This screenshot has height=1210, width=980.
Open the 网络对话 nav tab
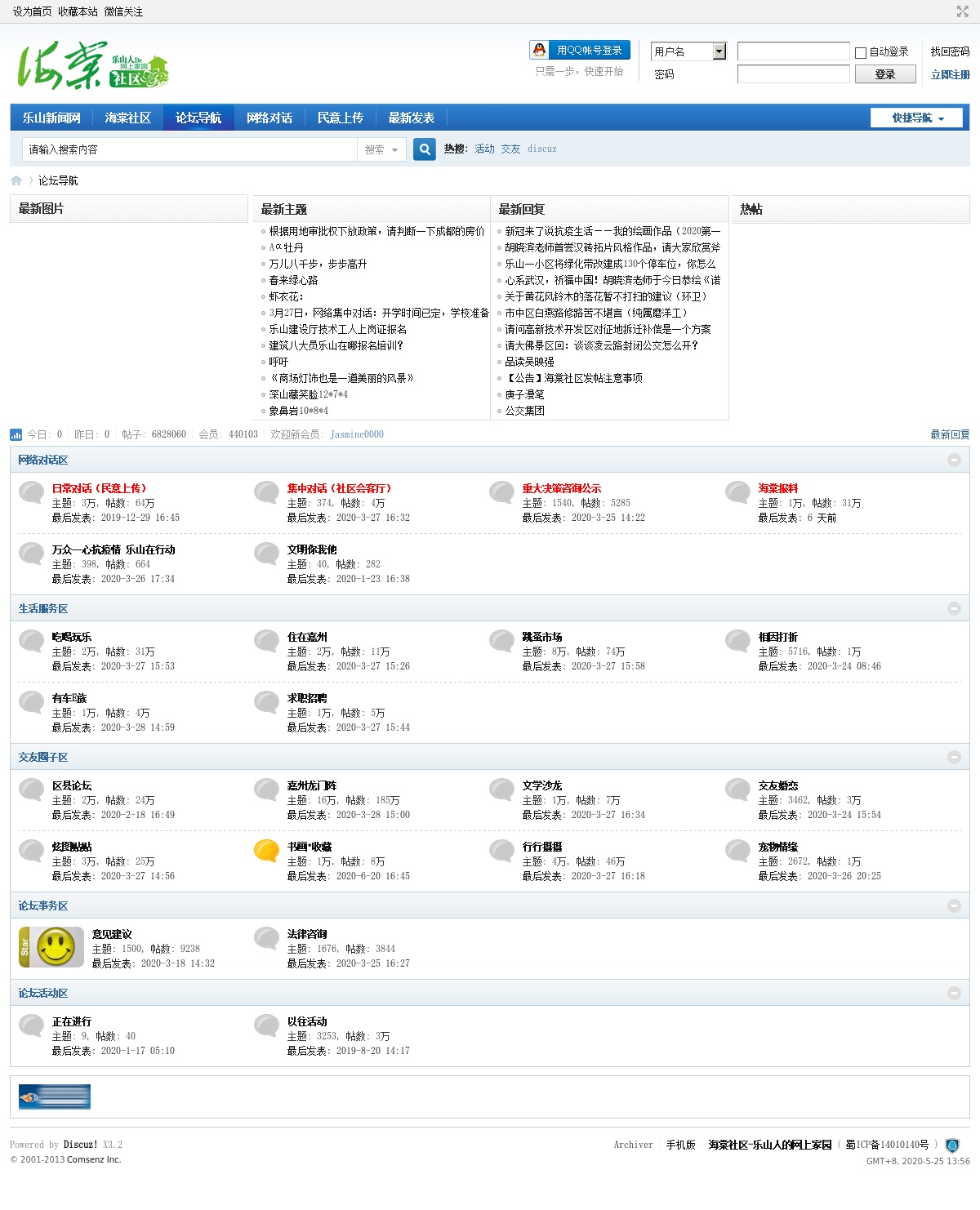(269, 118)
